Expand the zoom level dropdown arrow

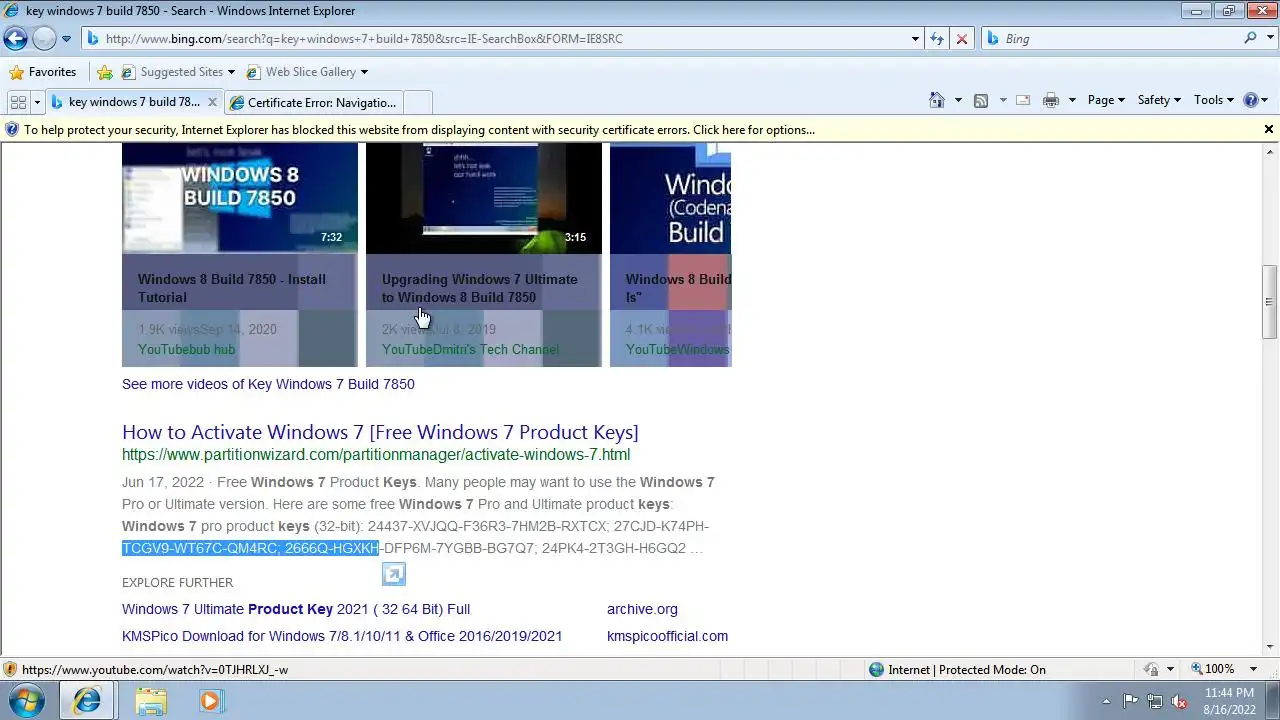pyautogui.click(x=1254, y=669)
